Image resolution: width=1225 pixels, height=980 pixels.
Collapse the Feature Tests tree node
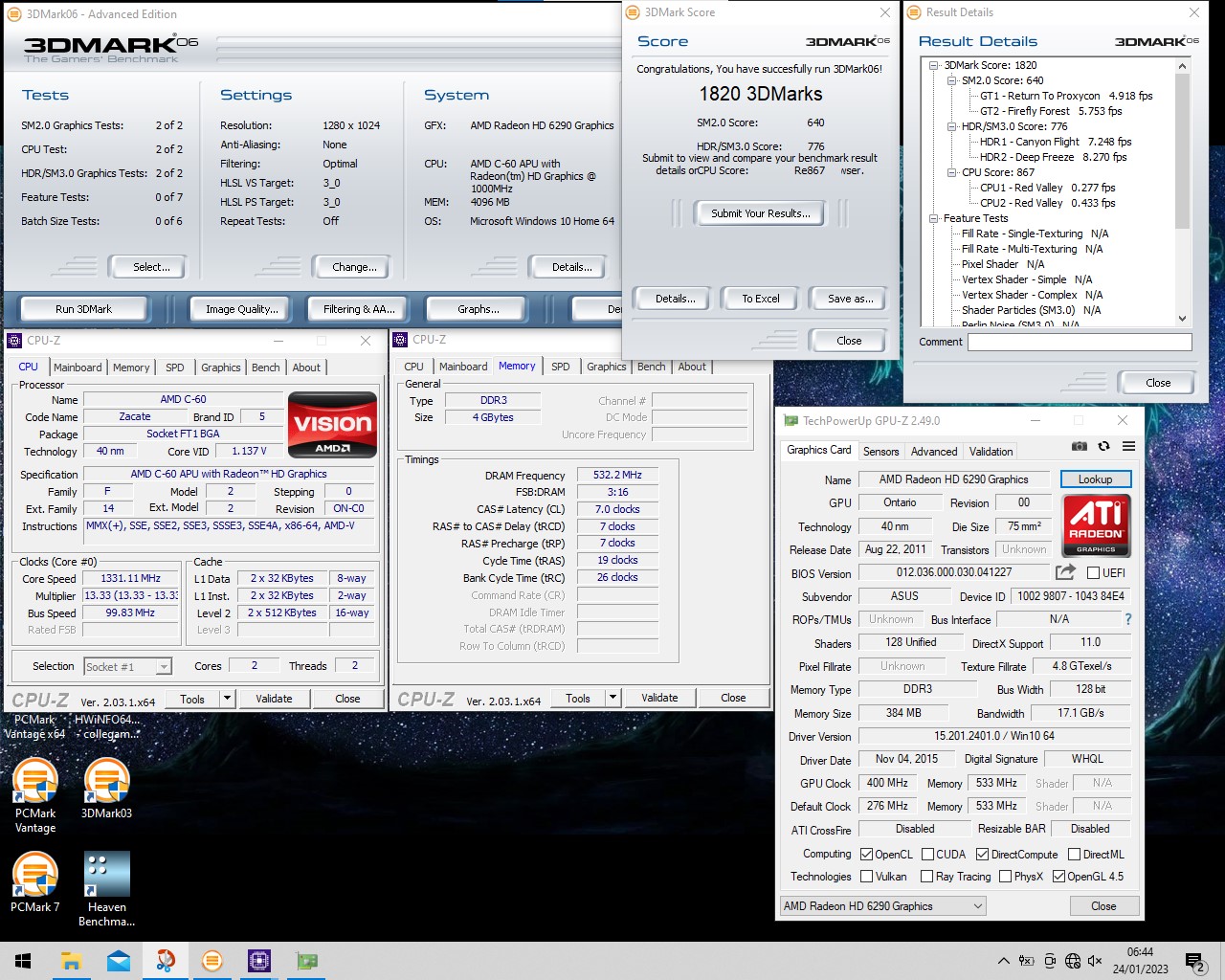(x=934, y=218)
